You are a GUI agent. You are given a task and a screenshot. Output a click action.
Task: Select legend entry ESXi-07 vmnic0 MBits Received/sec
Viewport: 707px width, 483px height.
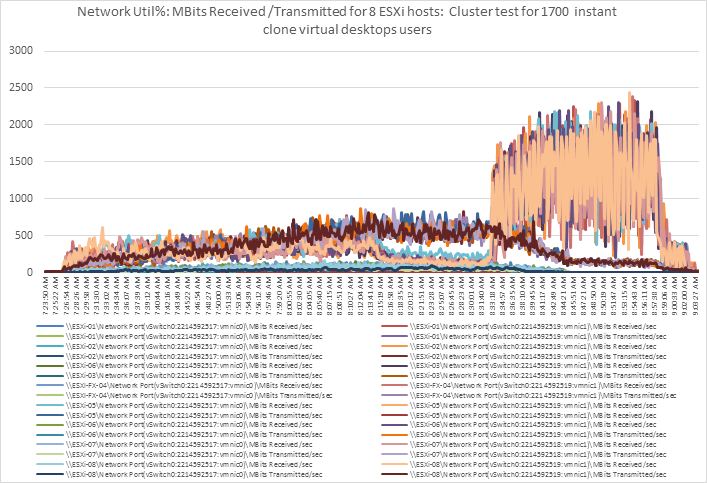tap(174, 445)
